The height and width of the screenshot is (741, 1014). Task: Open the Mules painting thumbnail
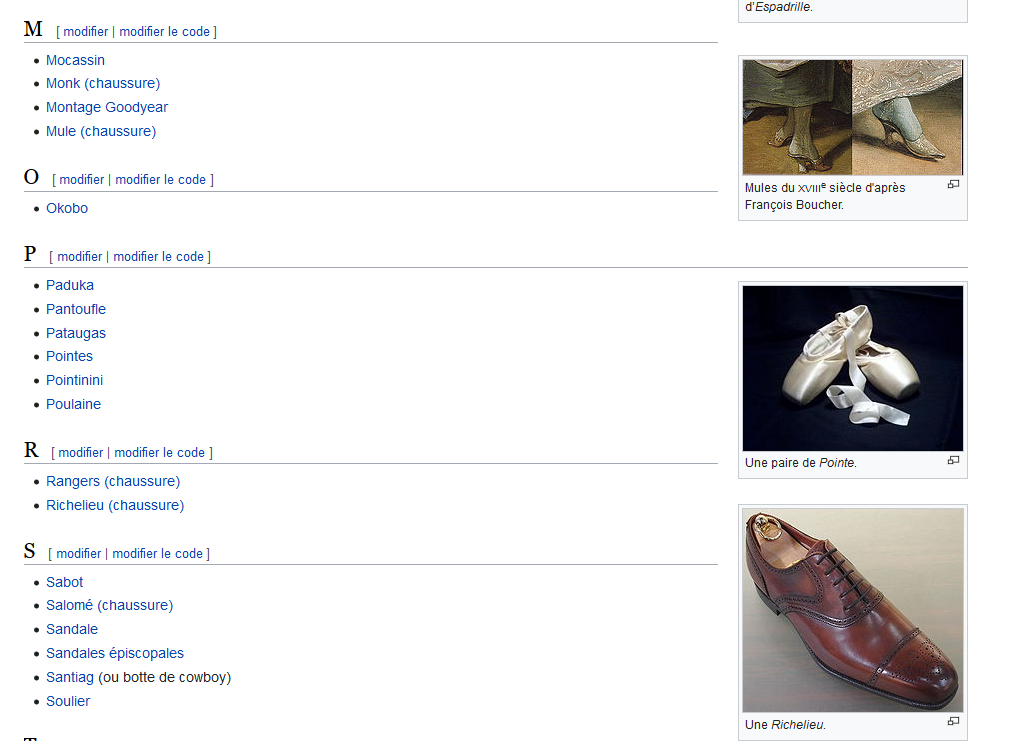852,117
